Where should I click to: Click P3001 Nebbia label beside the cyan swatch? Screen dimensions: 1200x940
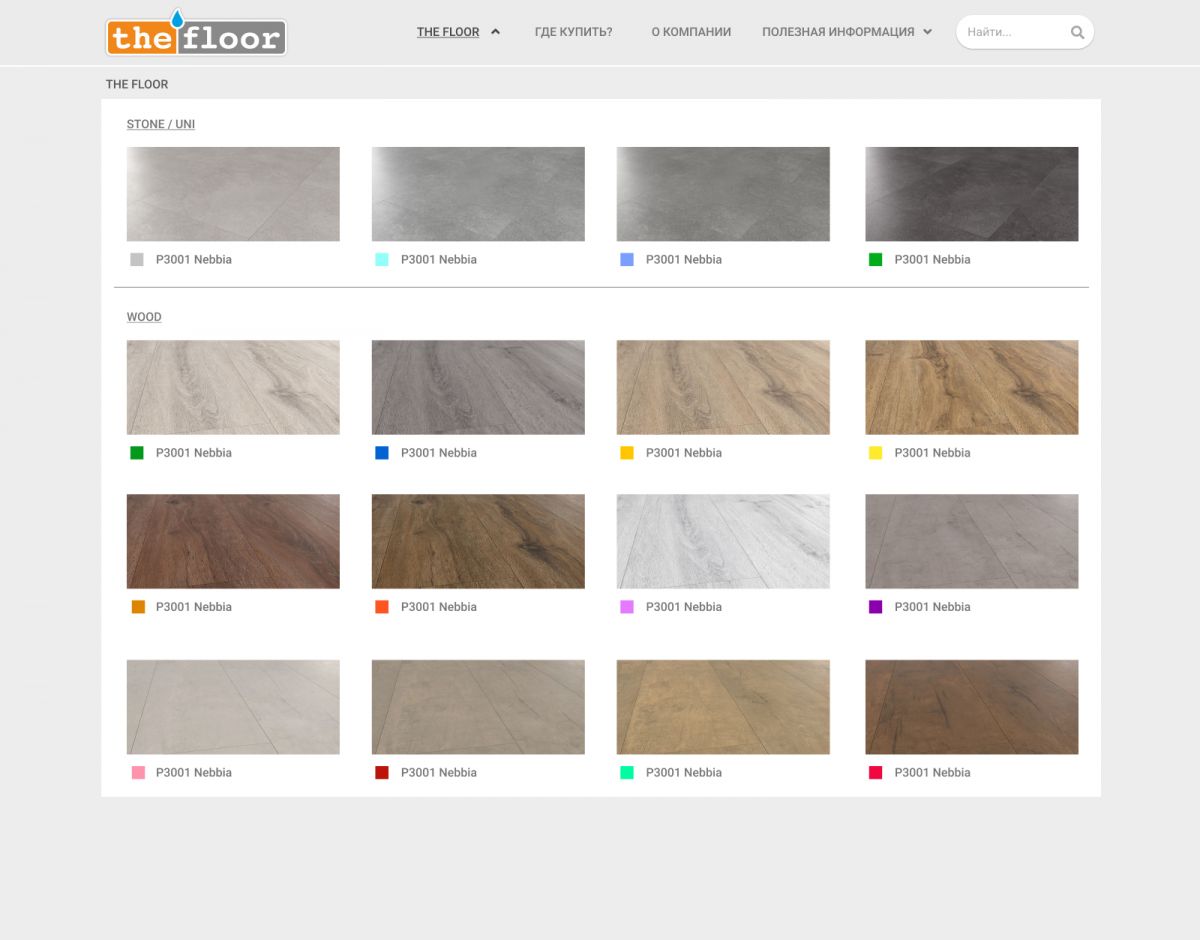[439, 260]
